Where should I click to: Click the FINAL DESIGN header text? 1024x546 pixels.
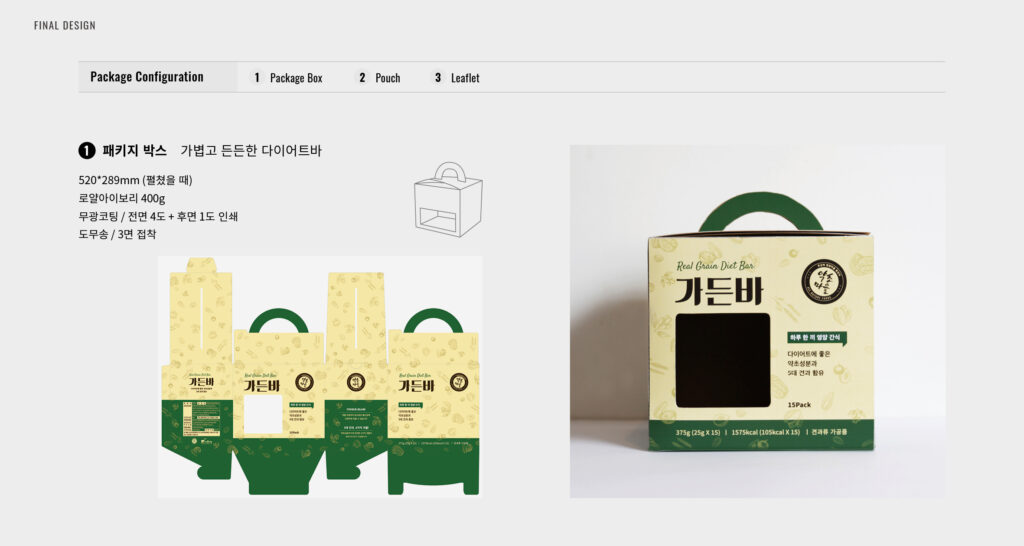coord(65,25)
